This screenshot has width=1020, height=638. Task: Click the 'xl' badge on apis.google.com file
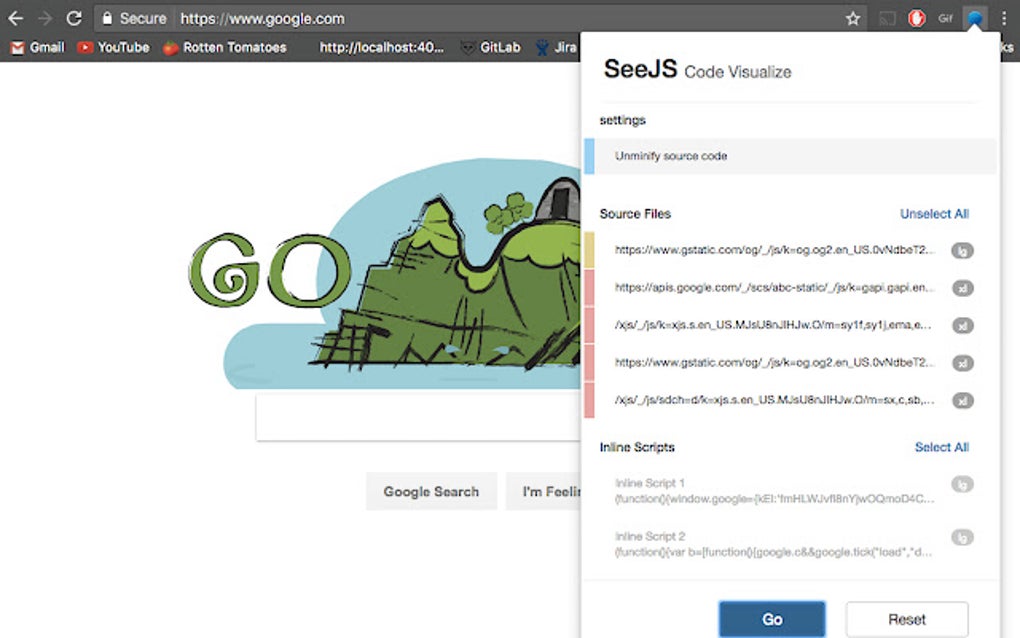coord(962,288)
